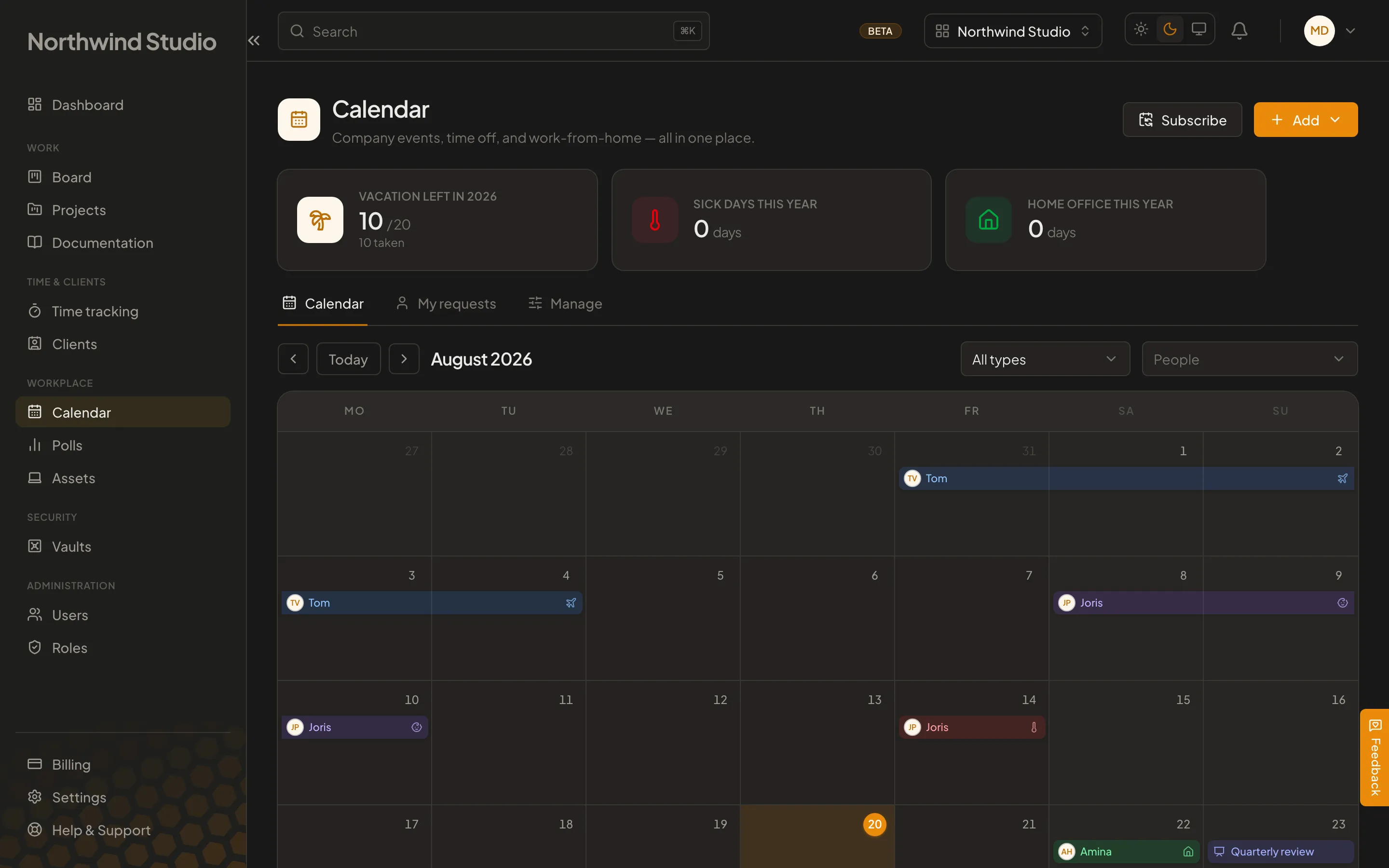Go to the next month
The height and width of the screenshot is (868, 1389).
(404, 359)
